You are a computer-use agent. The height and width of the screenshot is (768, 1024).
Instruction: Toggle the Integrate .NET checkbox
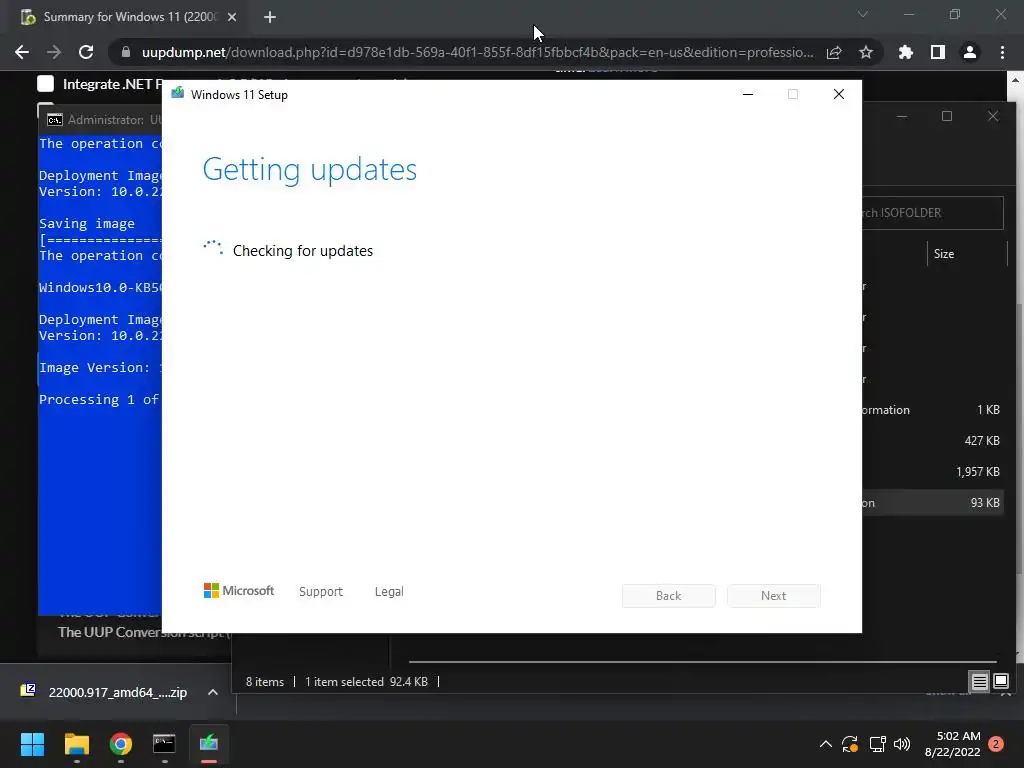click(x=46, y=84)
